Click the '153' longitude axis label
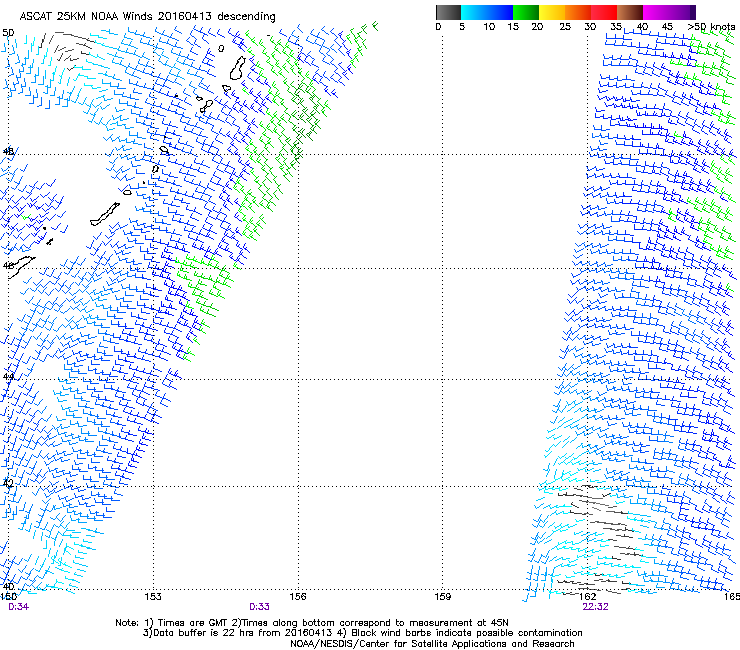Viewport: 740px width, 650px height. [x=153, y=597]
